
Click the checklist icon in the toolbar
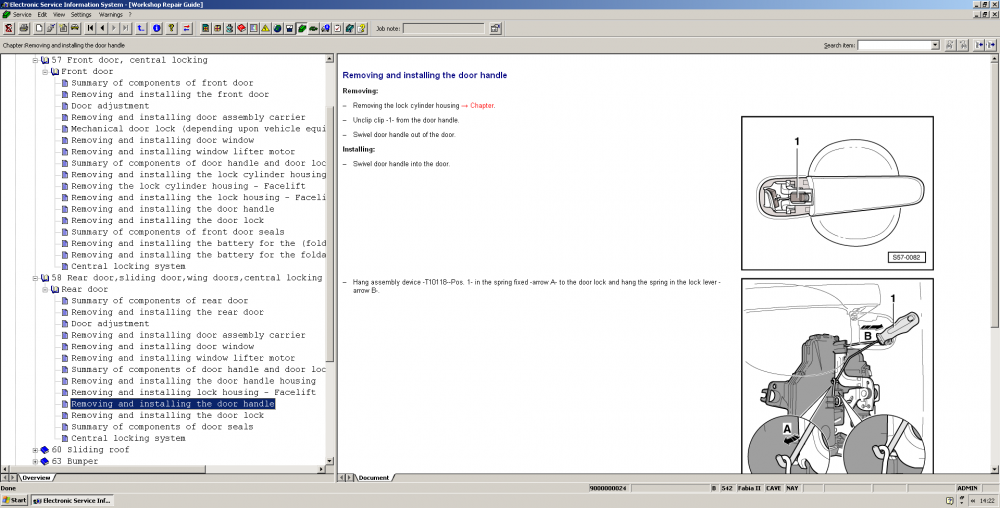click(x=337, y=28)
